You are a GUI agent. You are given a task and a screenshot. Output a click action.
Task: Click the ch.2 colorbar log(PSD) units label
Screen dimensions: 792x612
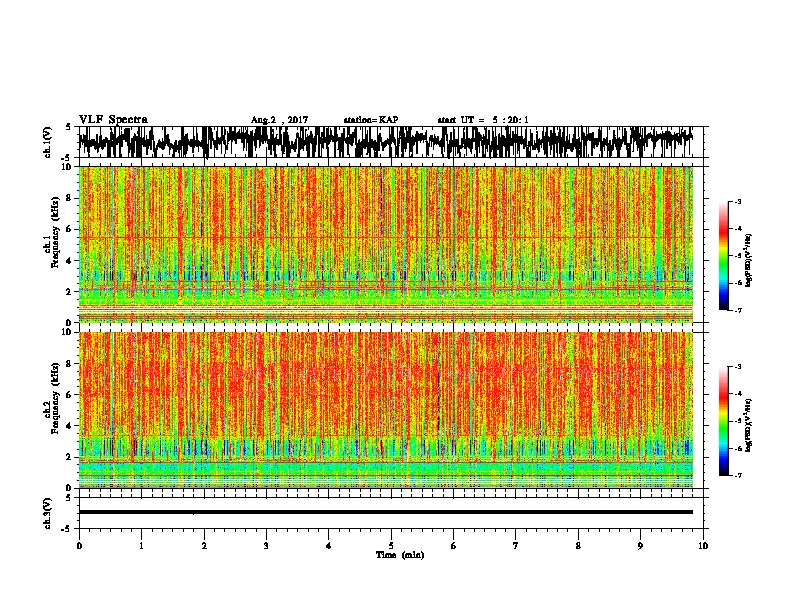pos(749,425)
